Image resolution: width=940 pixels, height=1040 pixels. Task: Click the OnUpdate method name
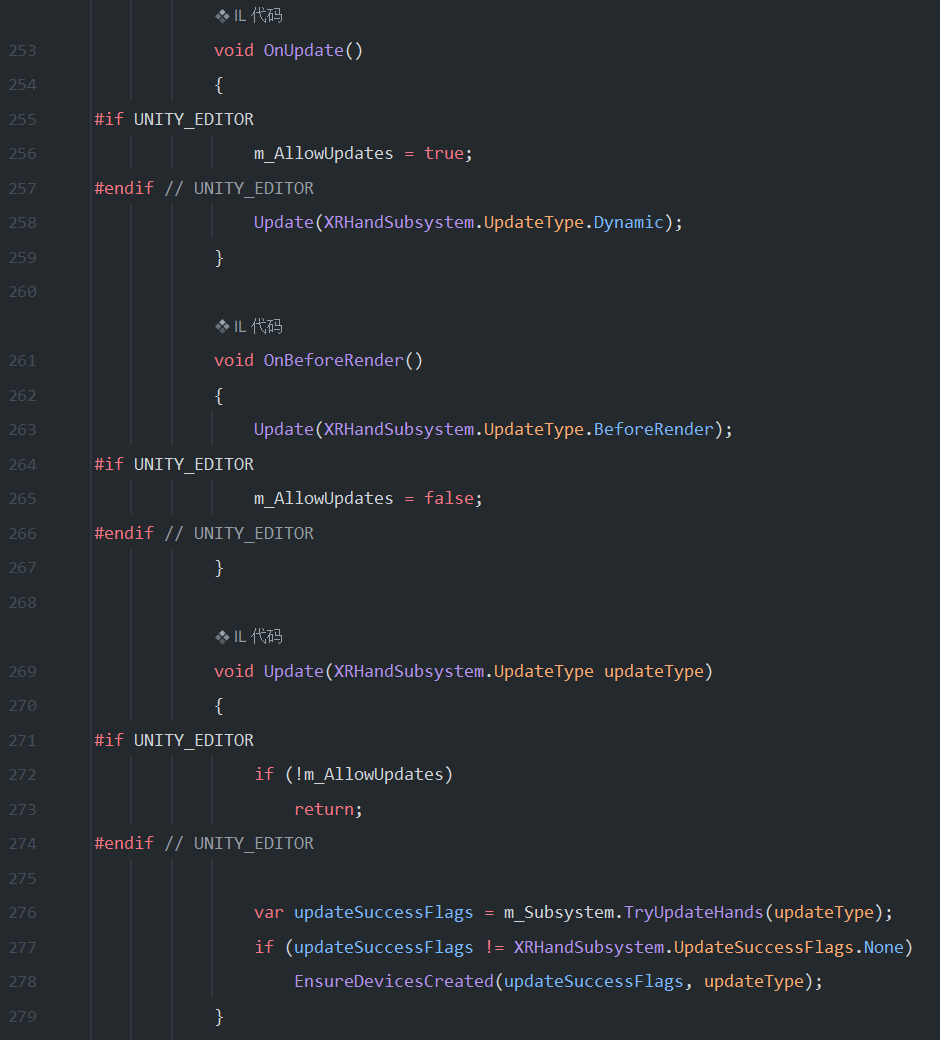point(304,50)
